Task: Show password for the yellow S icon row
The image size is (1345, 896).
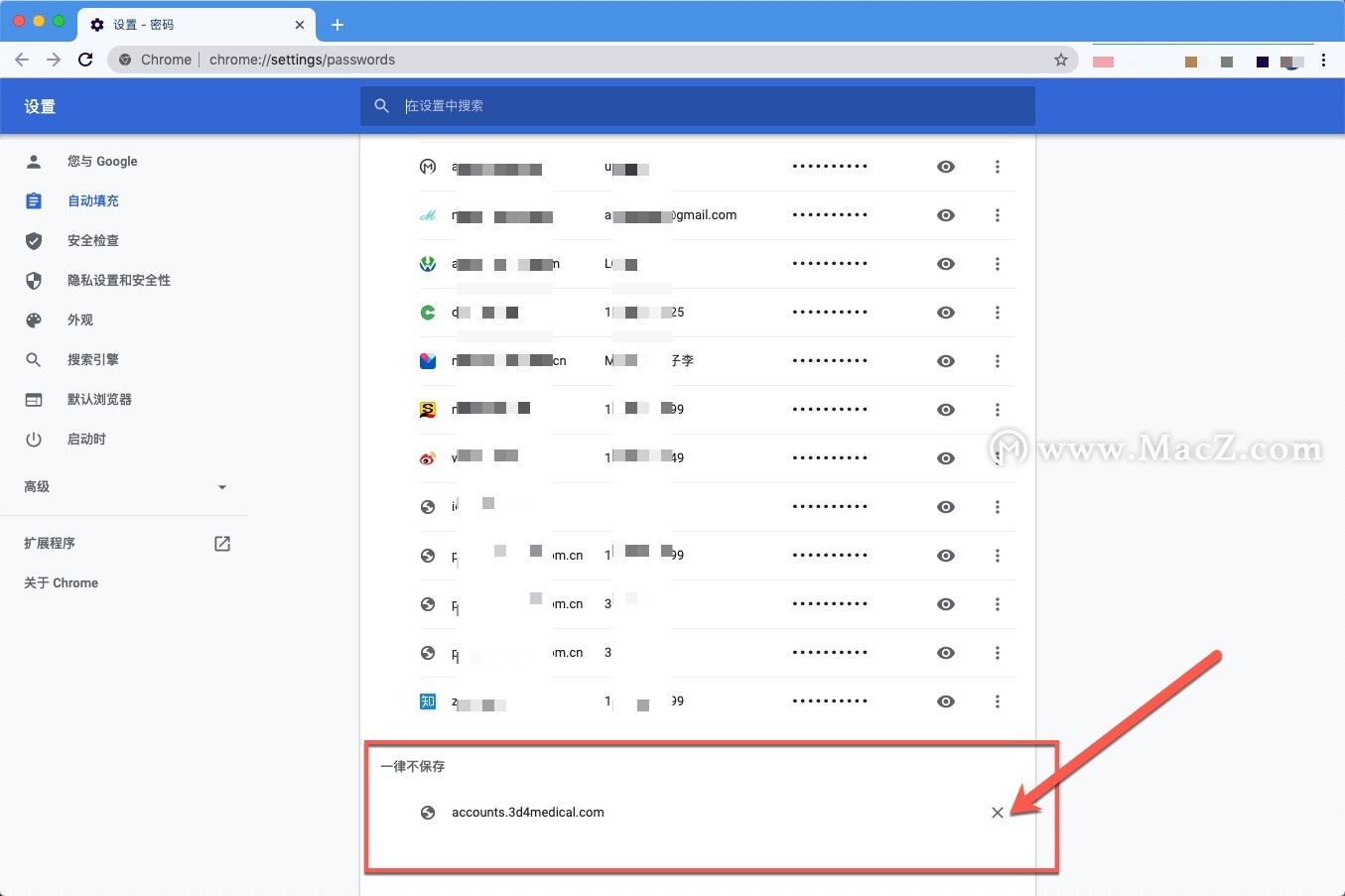Action: click(946, 410)
